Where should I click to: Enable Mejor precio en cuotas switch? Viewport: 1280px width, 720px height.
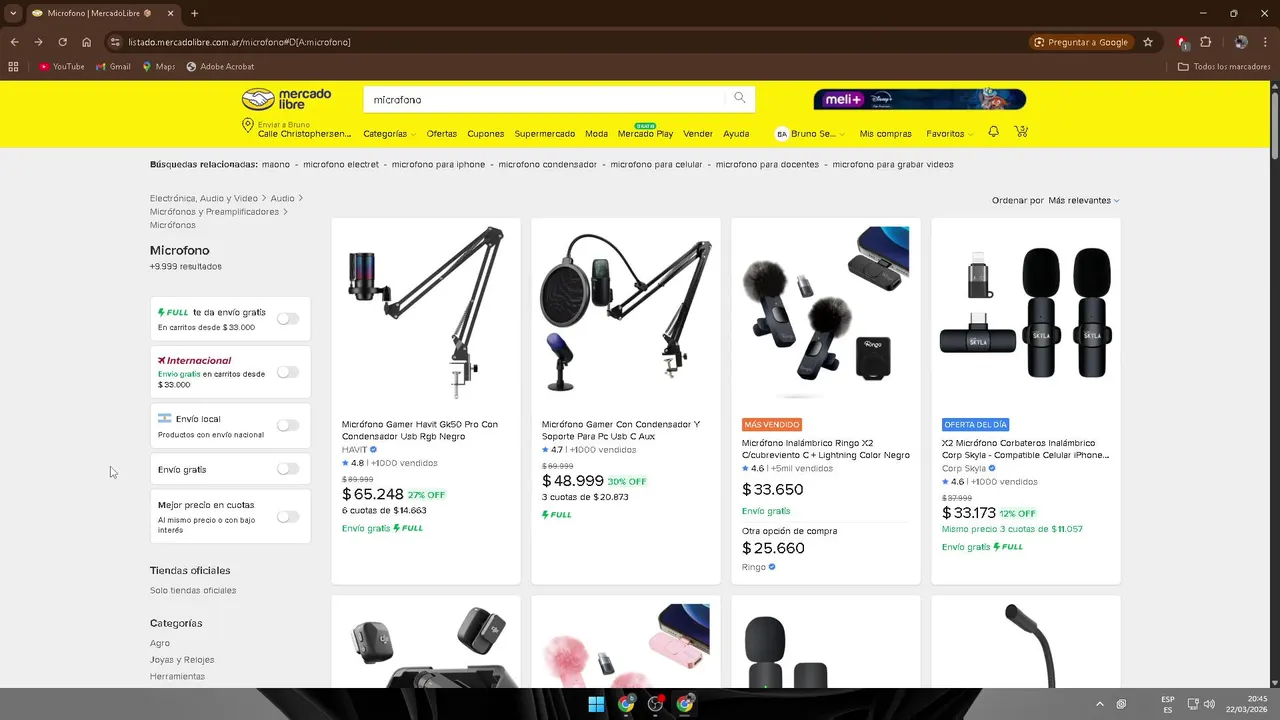click(288, 517)
